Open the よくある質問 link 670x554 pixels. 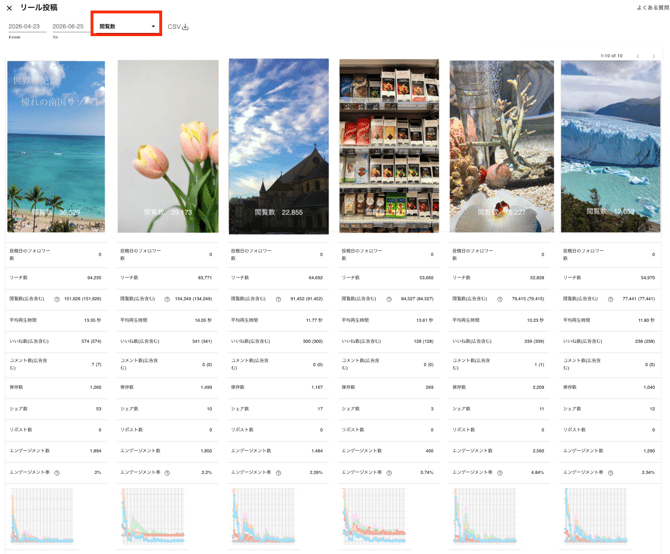point(652,8)
